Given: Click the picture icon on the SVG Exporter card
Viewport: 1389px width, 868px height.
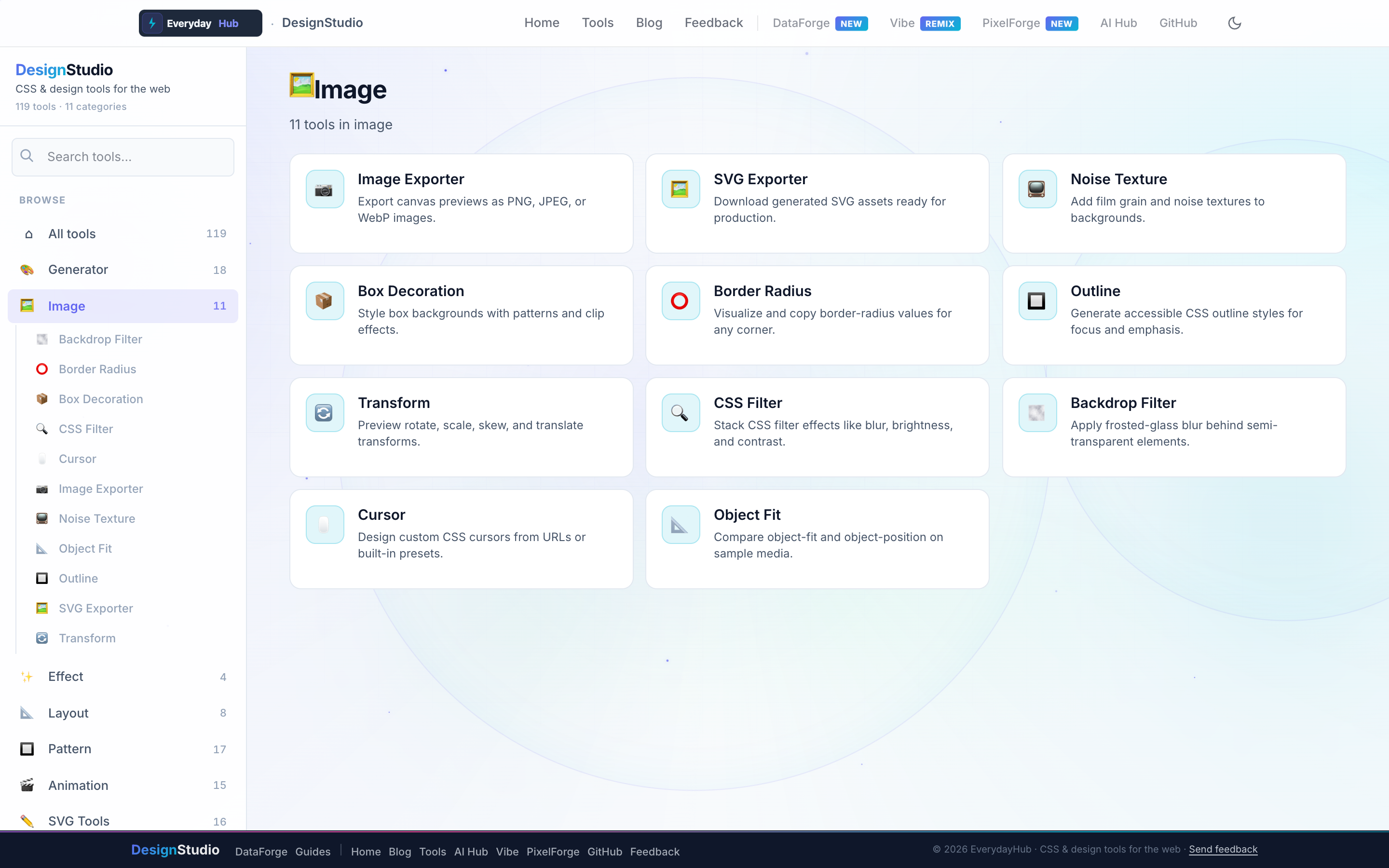Looking at the screenshot, I should coord(680,190).
